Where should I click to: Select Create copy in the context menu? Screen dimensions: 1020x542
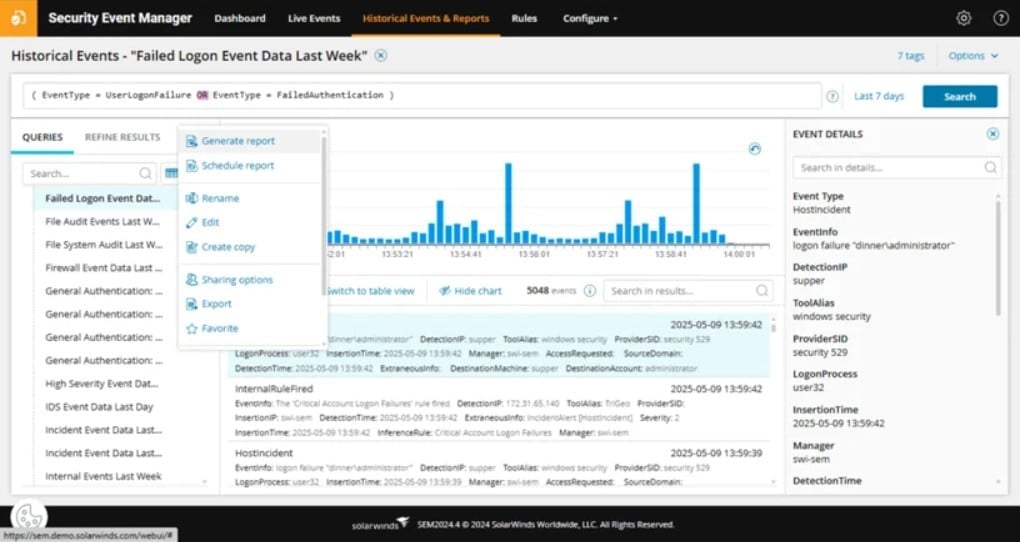tap(228, 247)
